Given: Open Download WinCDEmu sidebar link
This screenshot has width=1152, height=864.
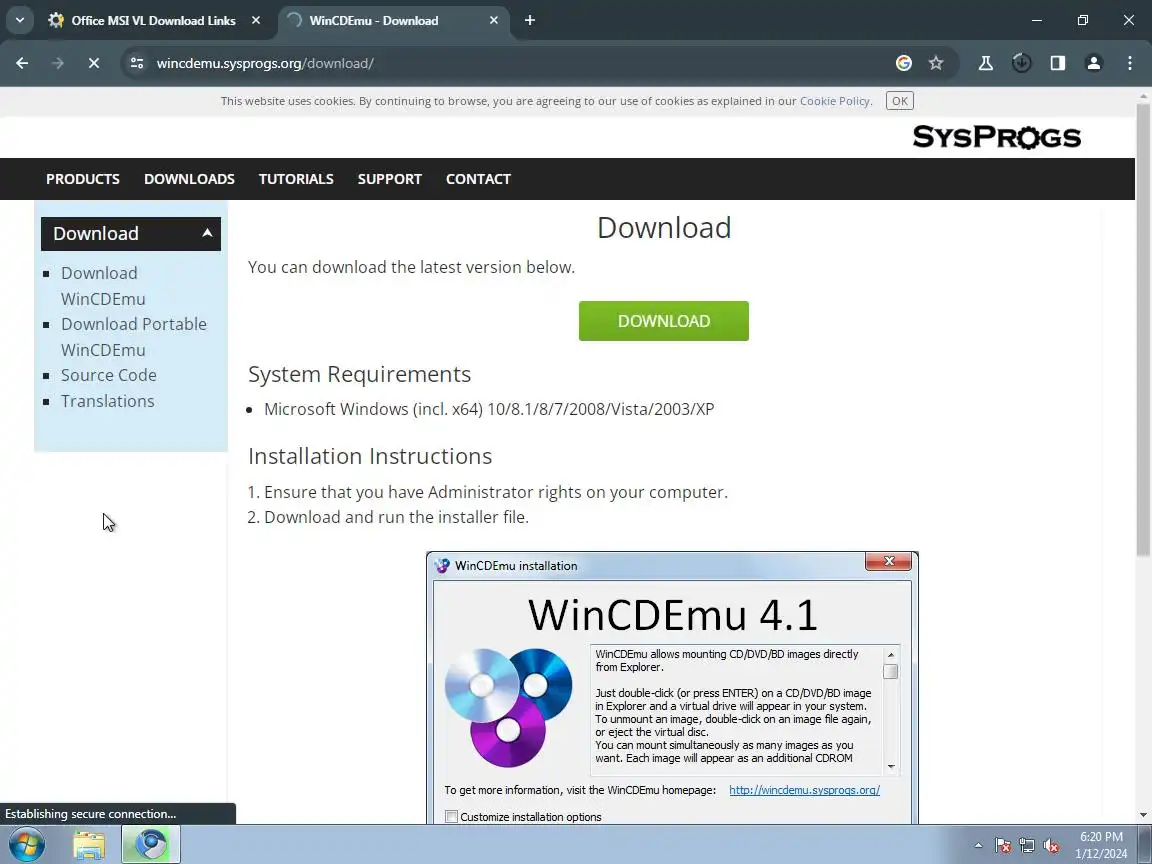Looking at the screenshot, I should tap(103, 286).
